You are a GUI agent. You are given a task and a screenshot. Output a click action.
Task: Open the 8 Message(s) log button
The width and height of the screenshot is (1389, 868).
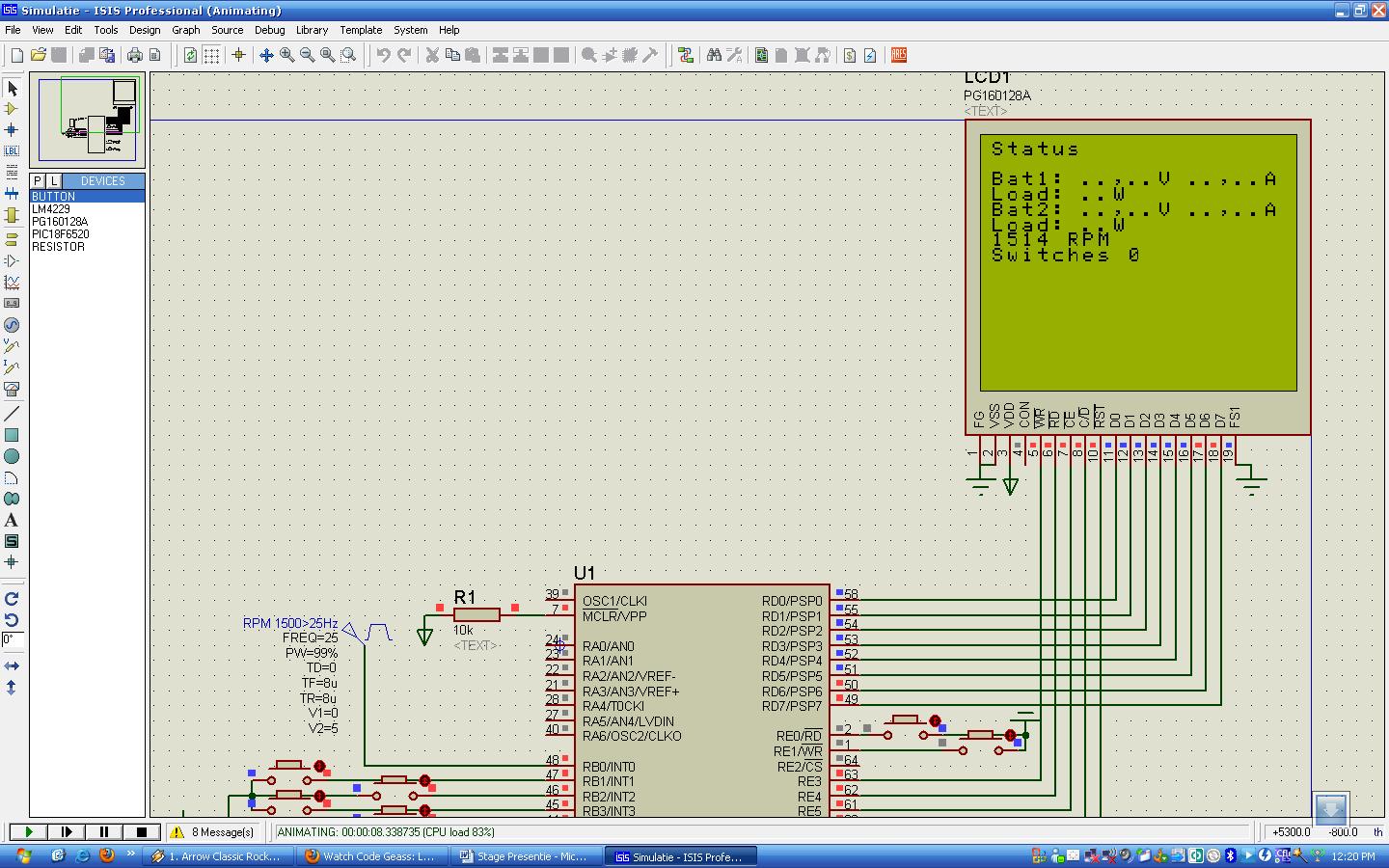(x=213, y=831)
